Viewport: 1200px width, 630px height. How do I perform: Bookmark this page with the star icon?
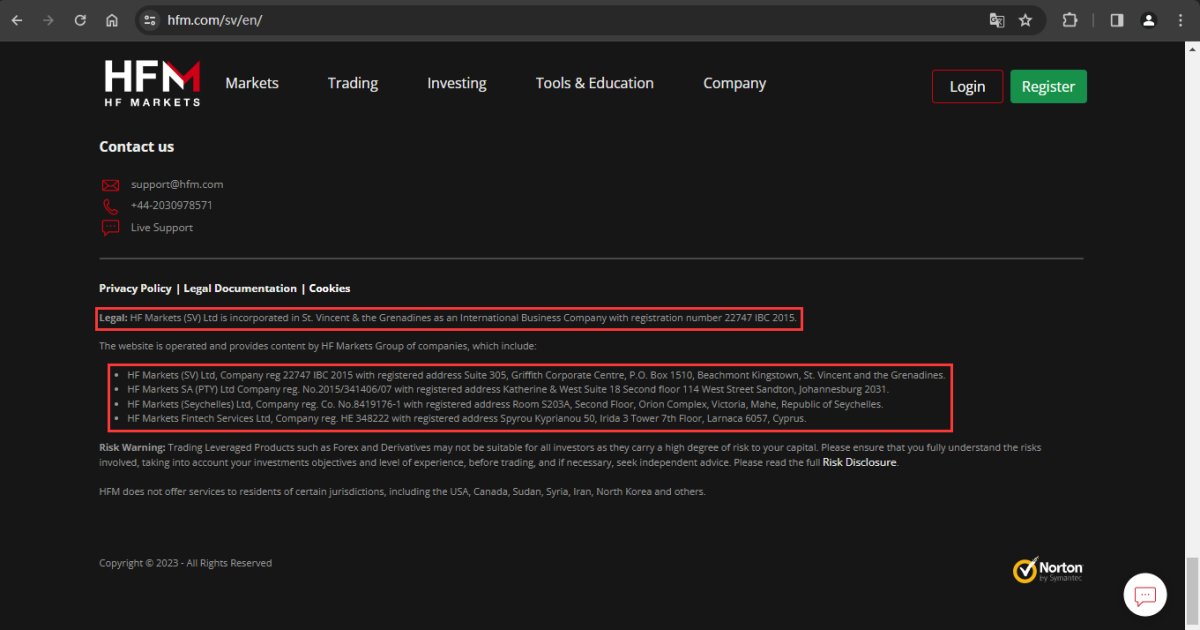[x=1025, y=20]
